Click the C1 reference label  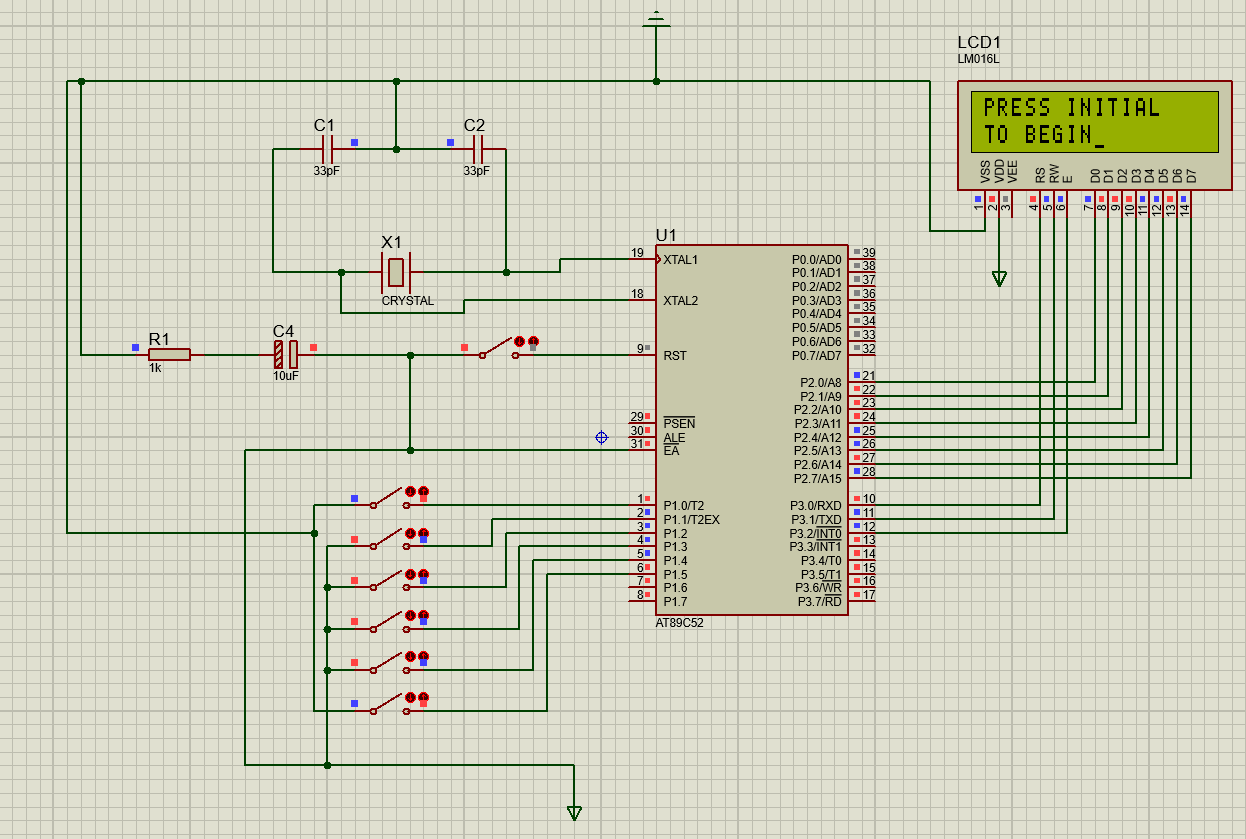[324, 125]
